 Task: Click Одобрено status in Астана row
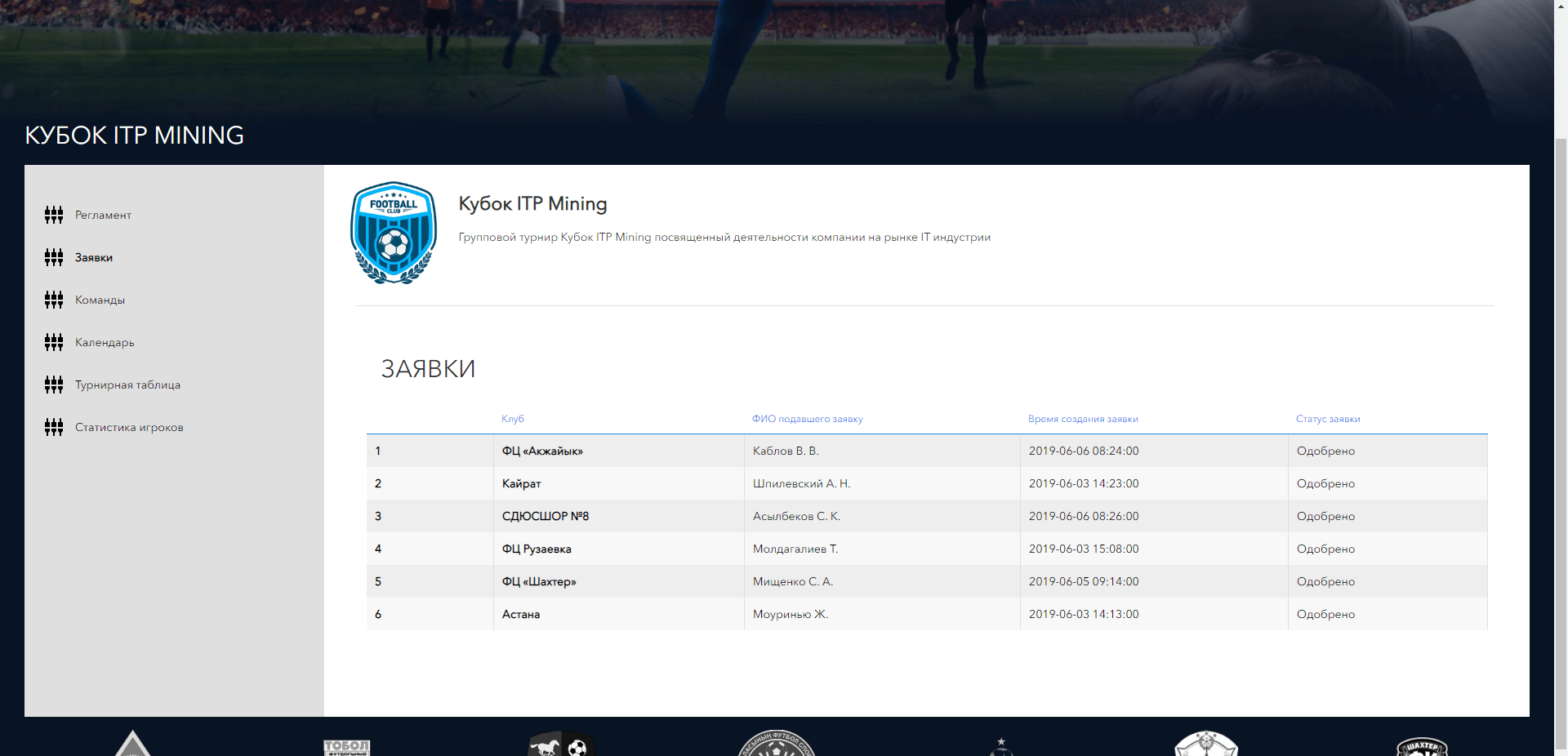pos(1325,614)
